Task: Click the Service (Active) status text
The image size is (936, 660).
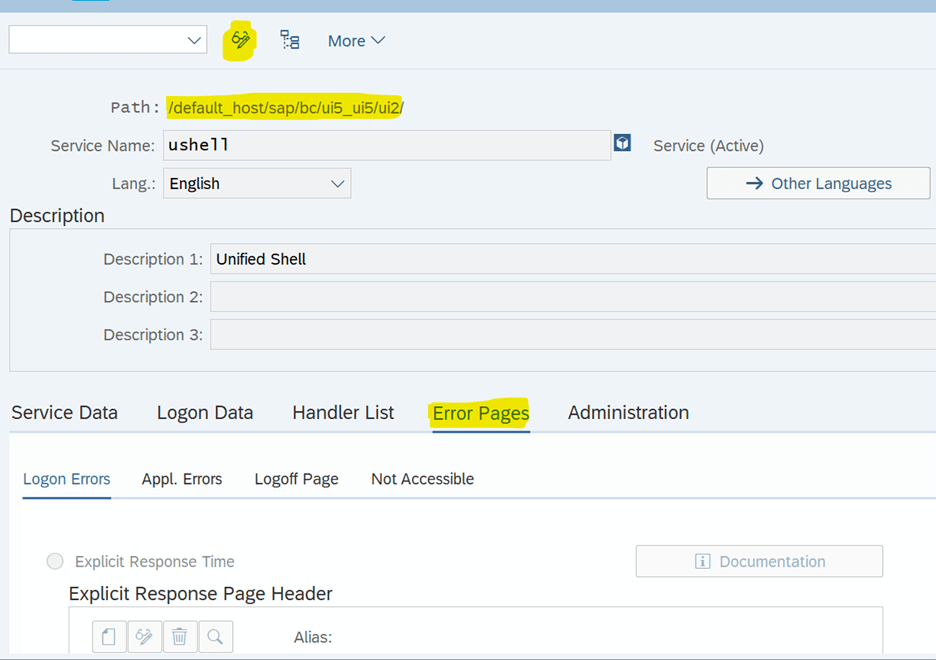Action: tap(709, 146)
